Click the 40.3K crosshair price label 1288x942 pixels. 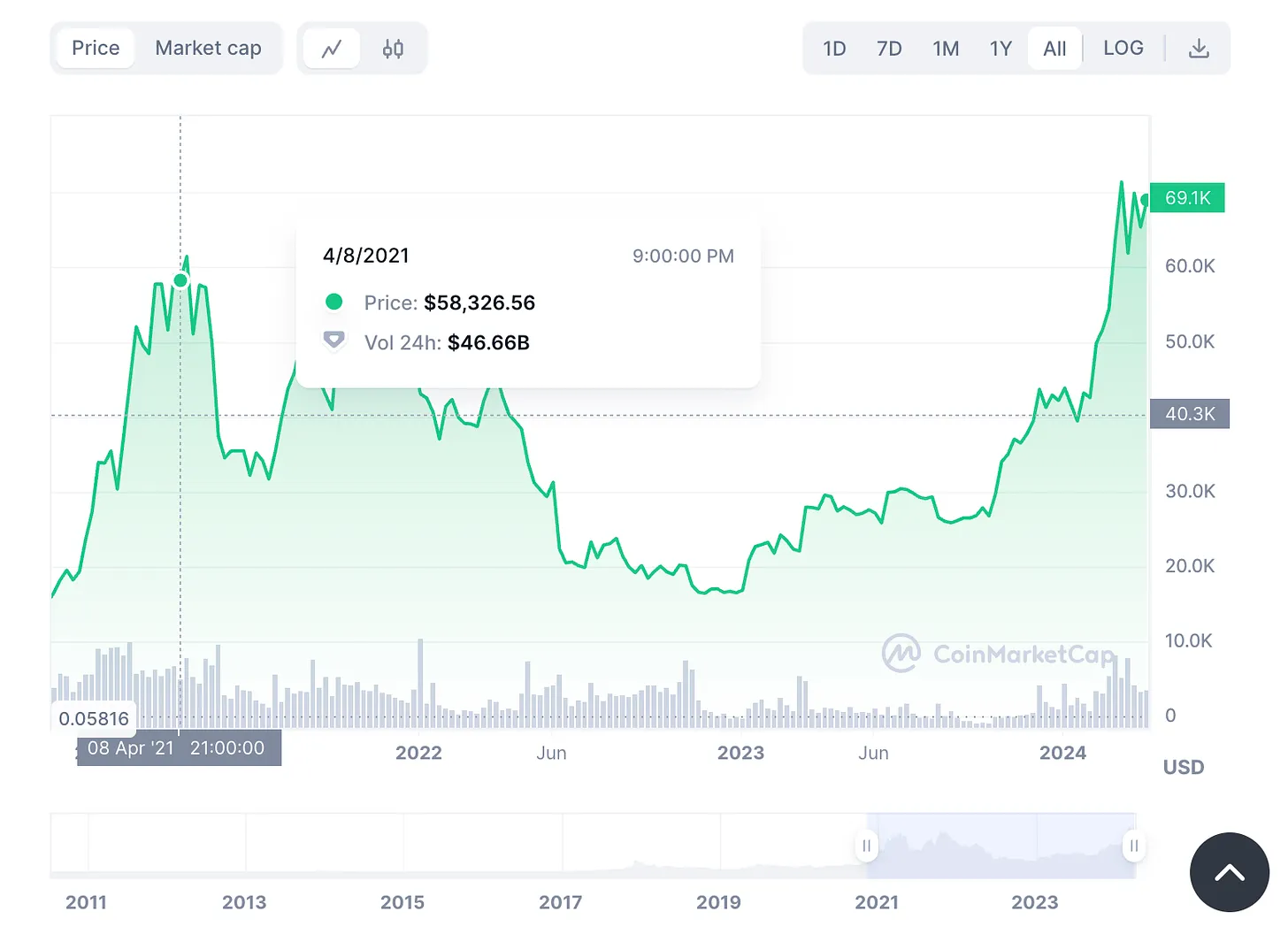tap(1189, 414)
